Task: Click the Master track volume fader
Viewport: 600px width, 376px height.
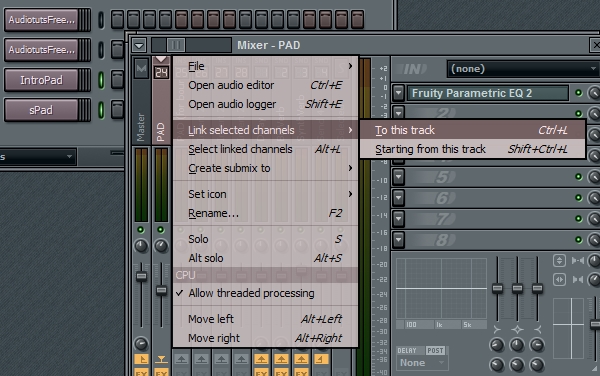Action: pyautogui.click(x=141, y=276)
